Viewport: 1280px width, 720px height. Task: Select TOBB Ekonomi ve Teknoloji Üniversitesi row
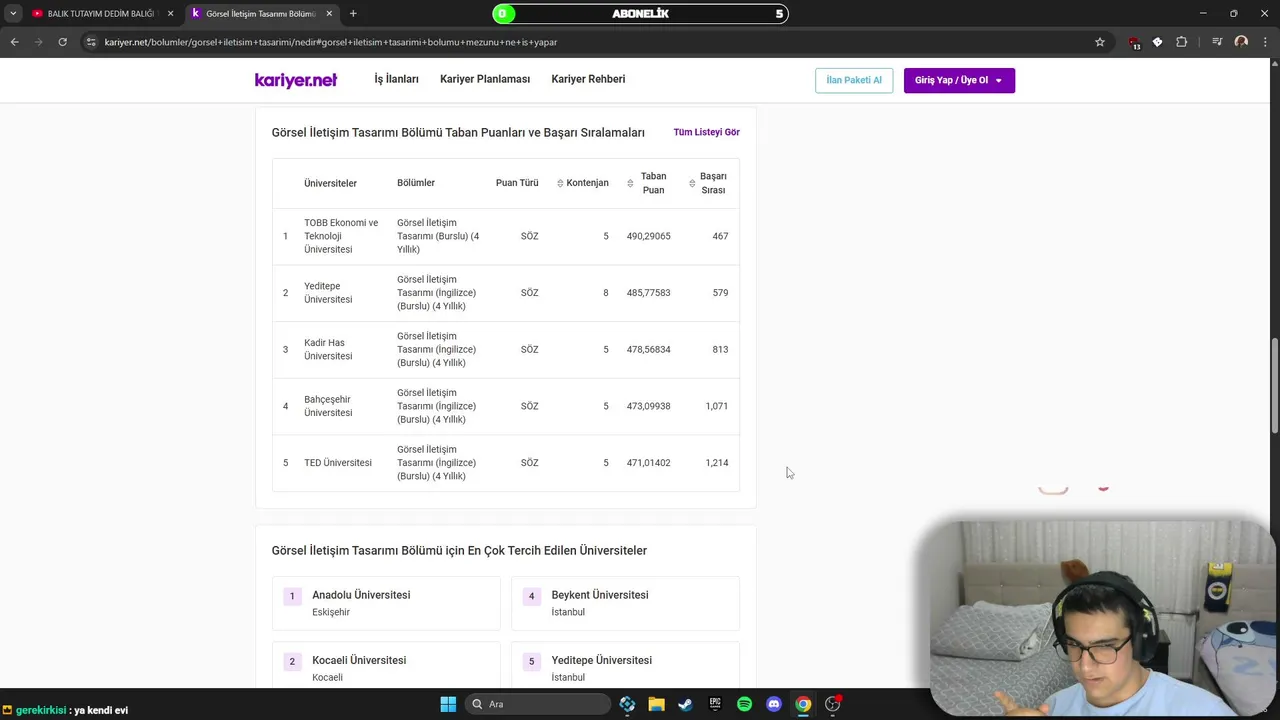pyautogui.click(x=505, y=236)
